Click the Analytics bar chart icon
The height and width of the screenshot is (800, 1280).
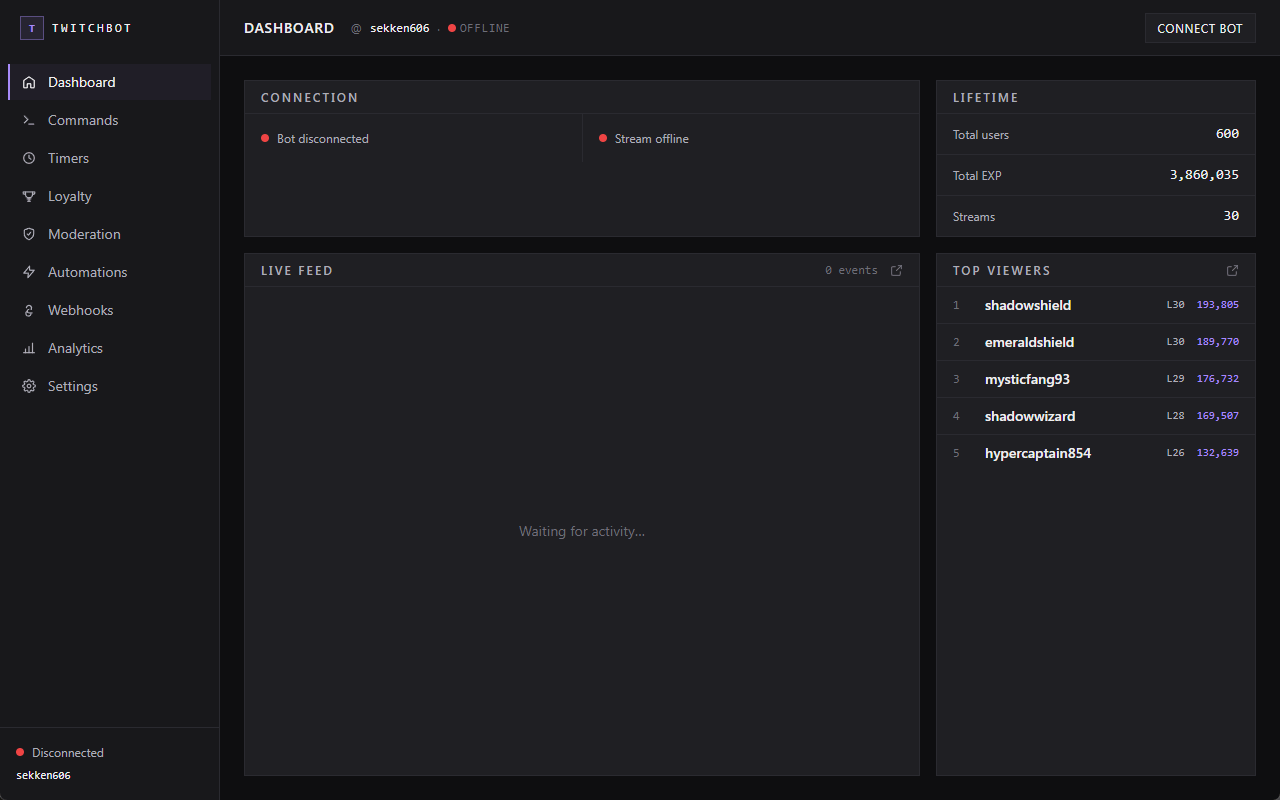coord(29,348)
